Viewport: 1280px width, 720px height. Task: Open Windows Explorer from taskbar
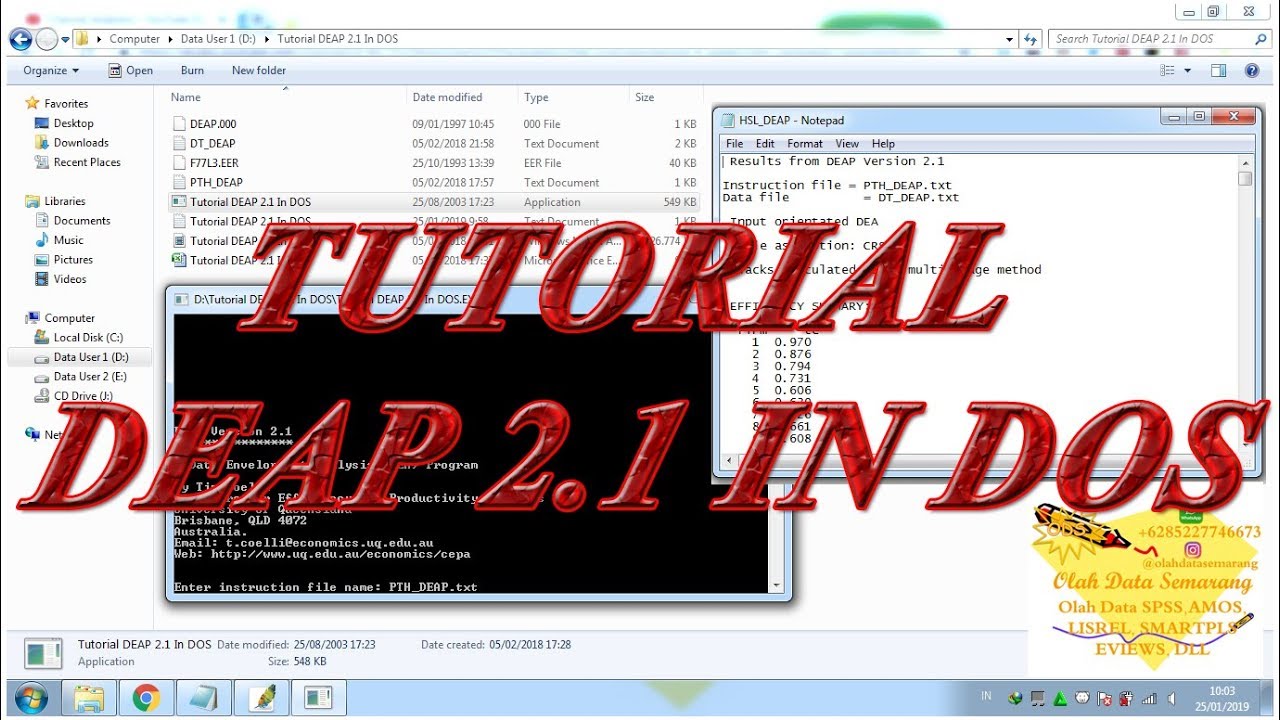coord(89,697)
